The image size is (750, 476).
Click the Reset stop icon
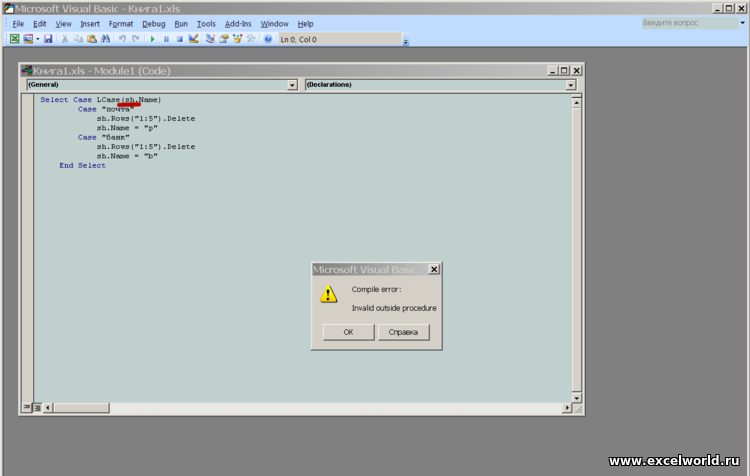tap(179, 39)
